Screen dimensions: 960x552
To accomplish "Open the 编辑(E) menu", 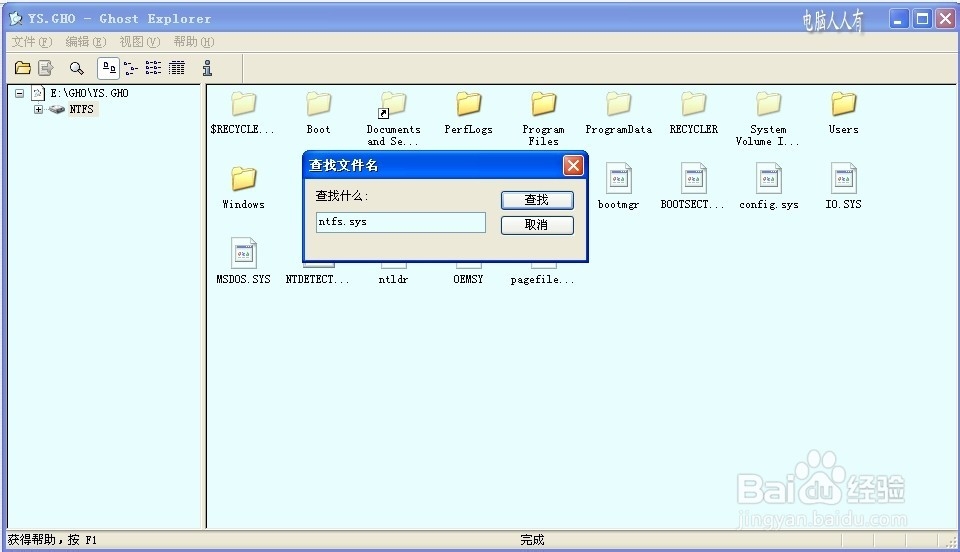I will click(x=86, y=42).
